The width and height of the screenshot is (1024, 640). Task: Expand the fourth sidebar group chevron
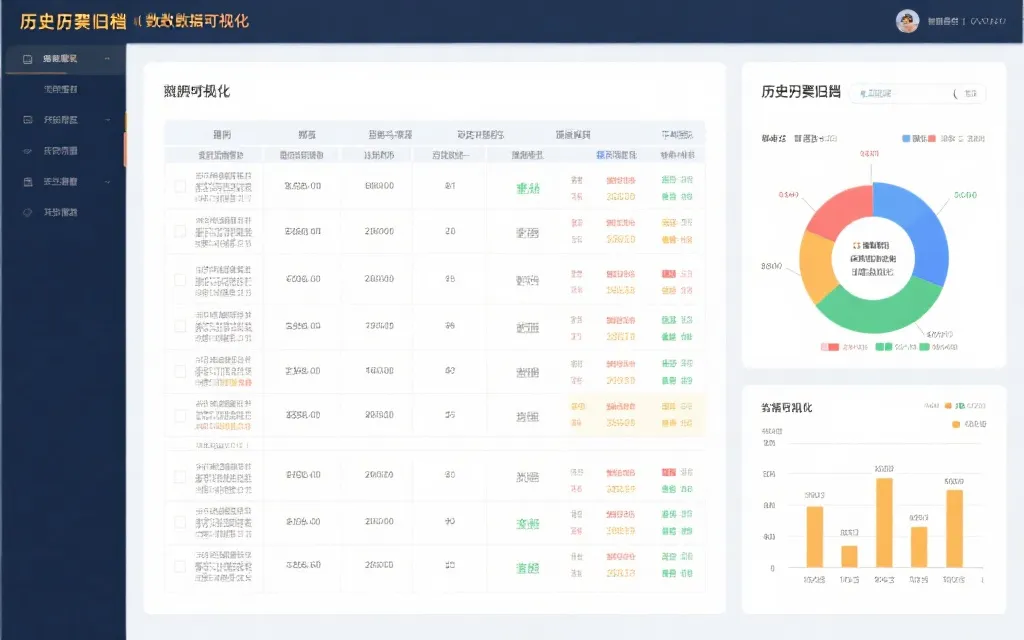(x=108, y=182)
